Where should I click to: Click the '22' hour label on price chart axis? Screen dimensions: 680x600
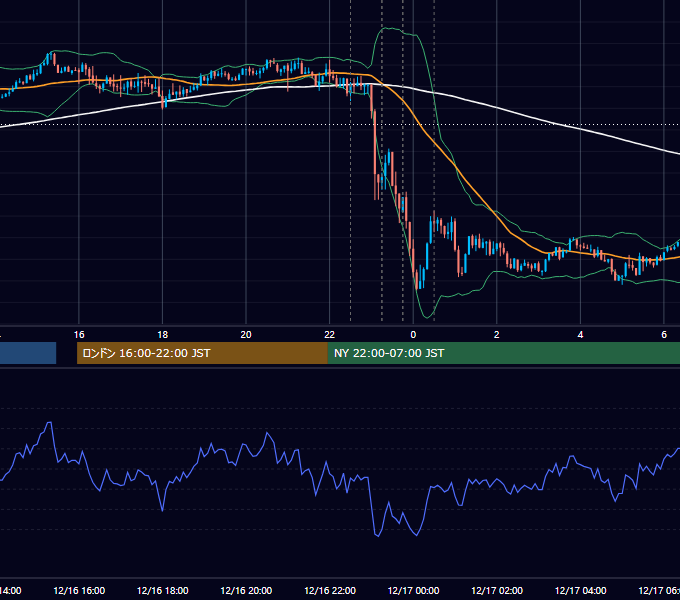coord(330,335)
